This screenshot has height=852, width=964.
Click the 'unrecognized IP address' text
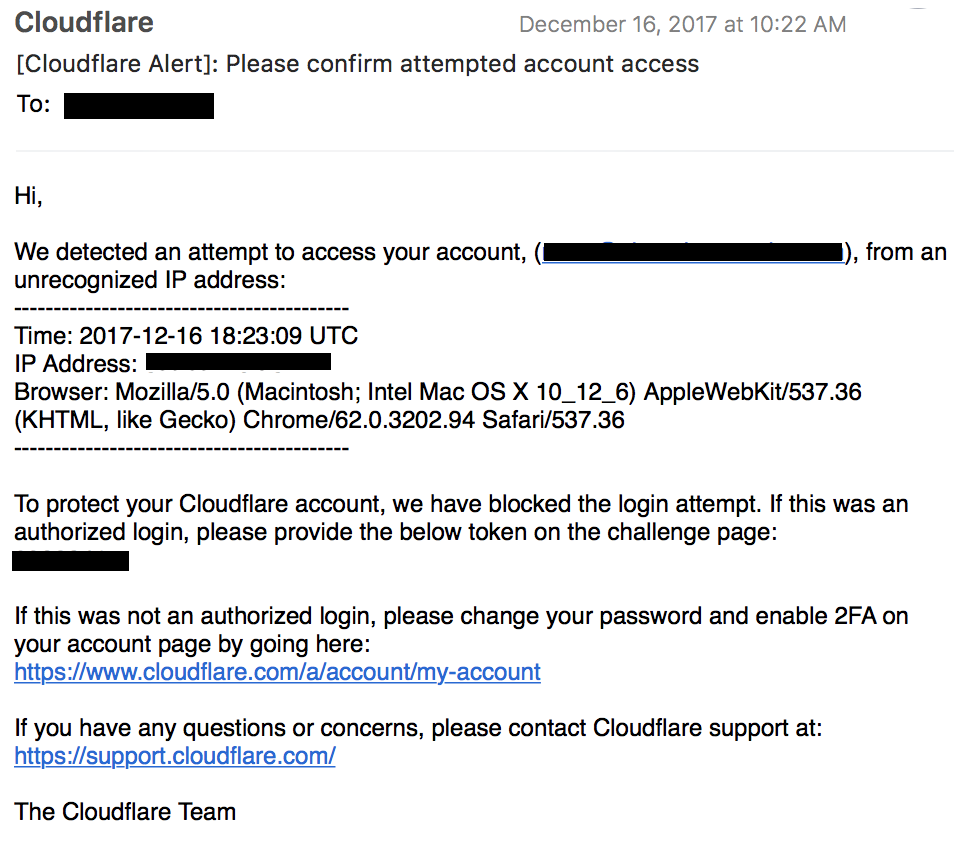(150, 280)
